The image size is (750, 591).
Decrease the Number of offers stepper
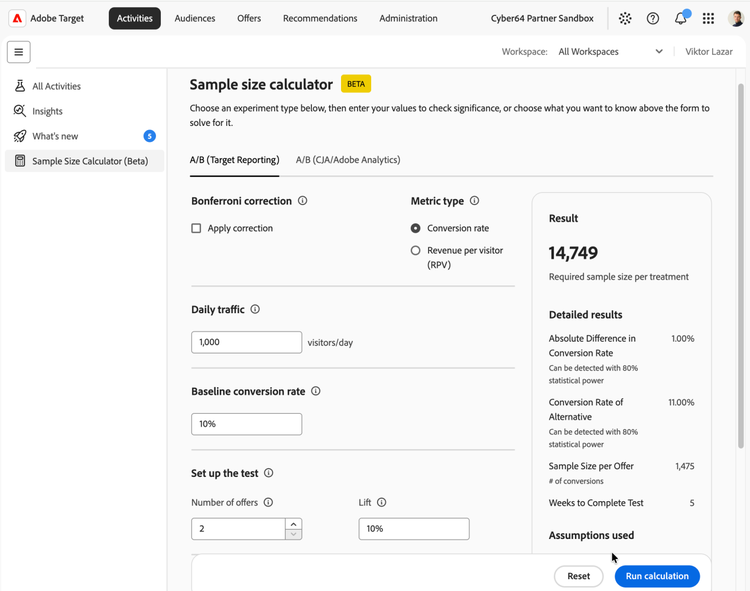[x=294, y=534]
